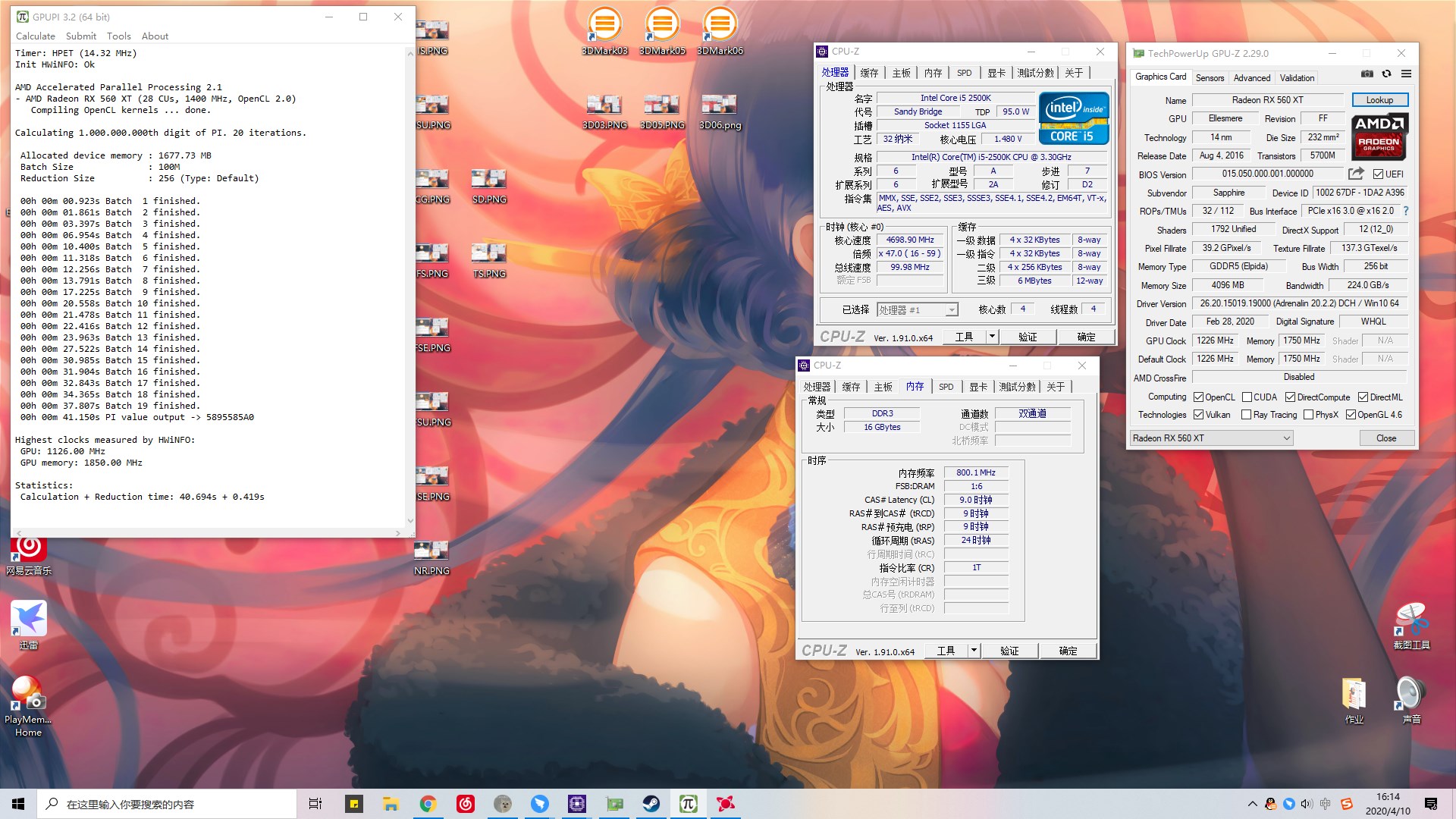Viewport: 1456px width, 819px height.
Task: Click the Close button in GPU-Z
Action: pyautogui.click(x=1386, y=438)
